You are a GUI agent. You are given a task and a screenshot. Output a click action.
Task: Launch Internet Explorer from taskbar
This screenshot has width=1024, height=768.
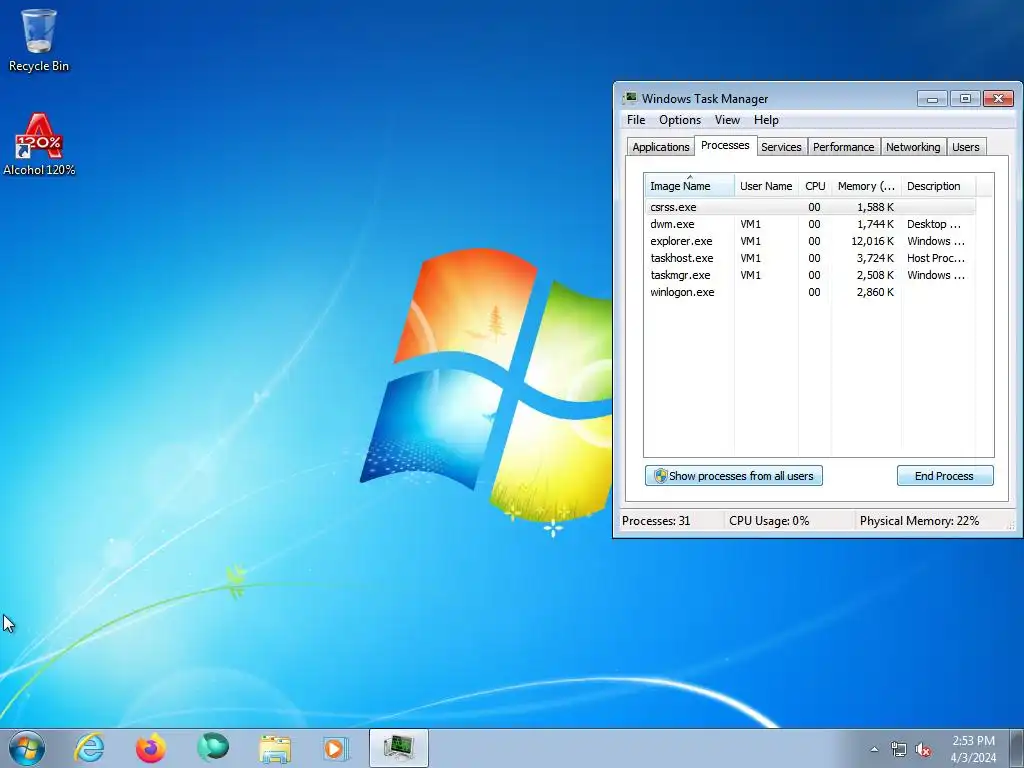89,748
